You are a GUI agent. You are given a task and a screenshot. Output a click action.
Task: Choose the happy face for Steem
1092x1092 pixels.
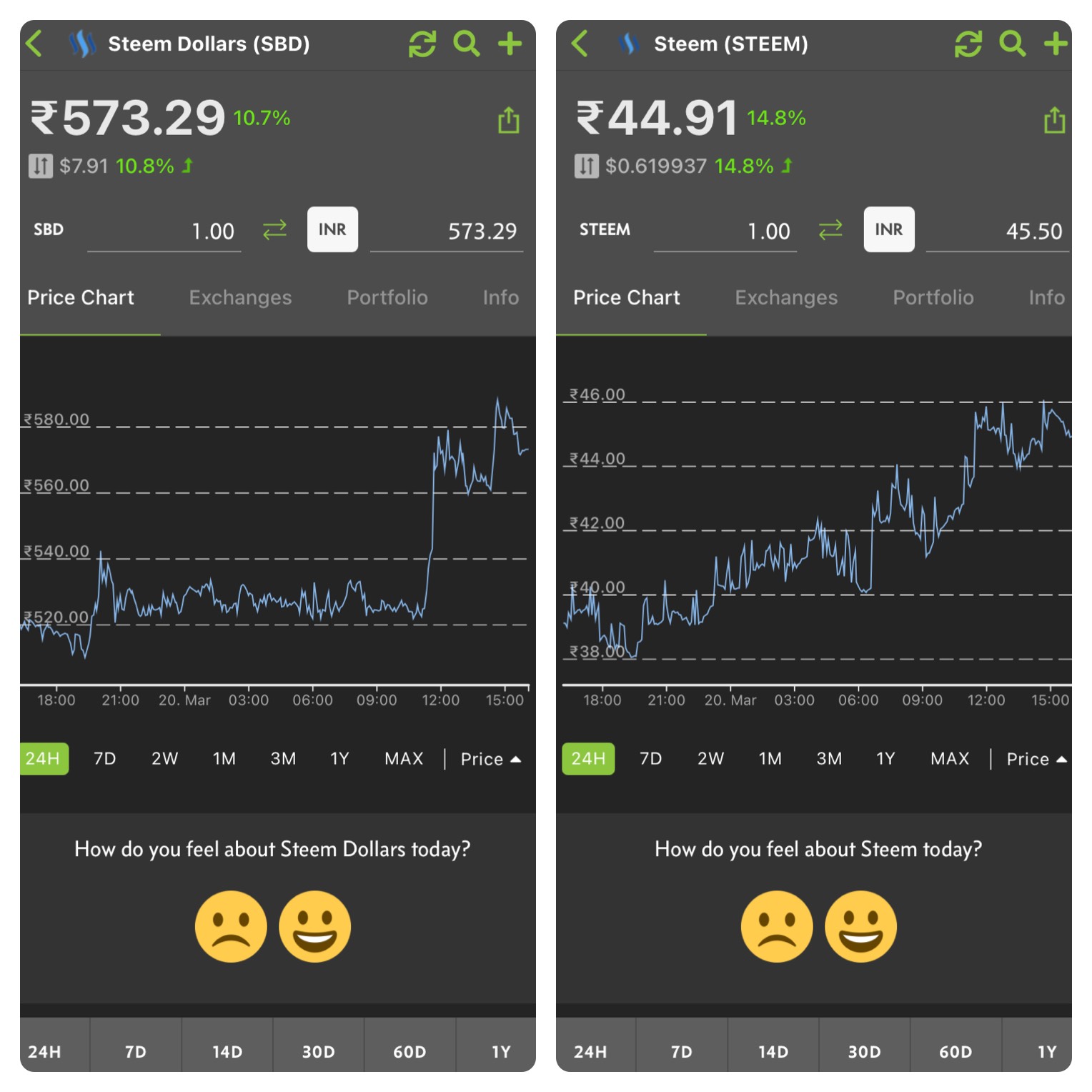tap(860, 926)
